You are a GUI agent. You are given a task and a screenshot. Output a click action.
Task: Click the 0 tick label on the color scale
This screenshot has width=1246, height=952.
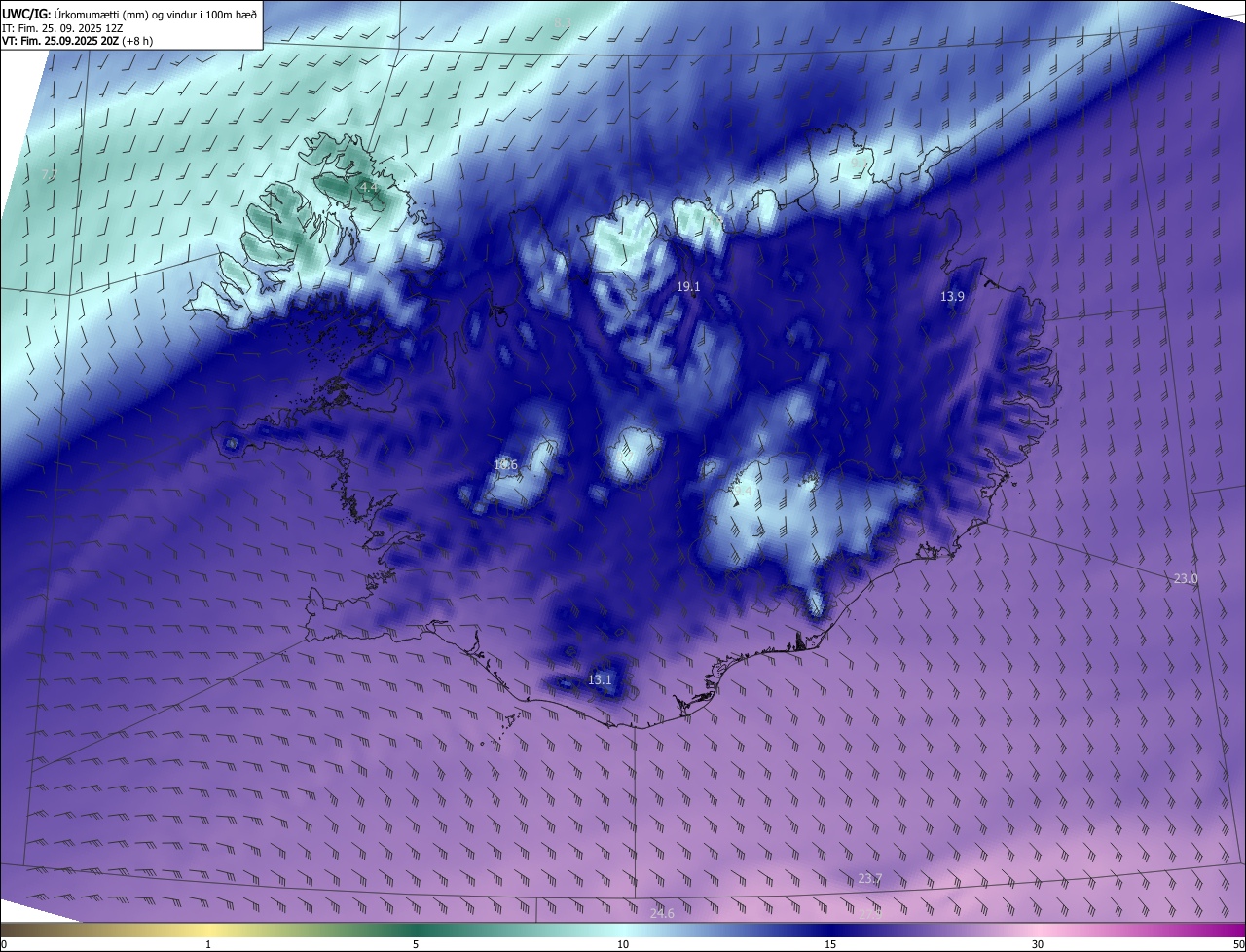[4, 944]
